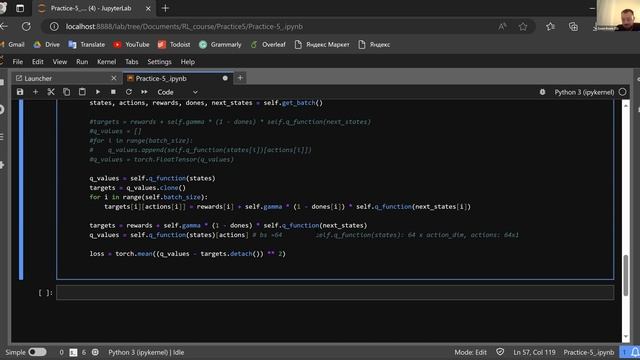Toggle Simple interface mode switch
The width and height of the screenshot is (640, 360).
click(x=37, y=352)
